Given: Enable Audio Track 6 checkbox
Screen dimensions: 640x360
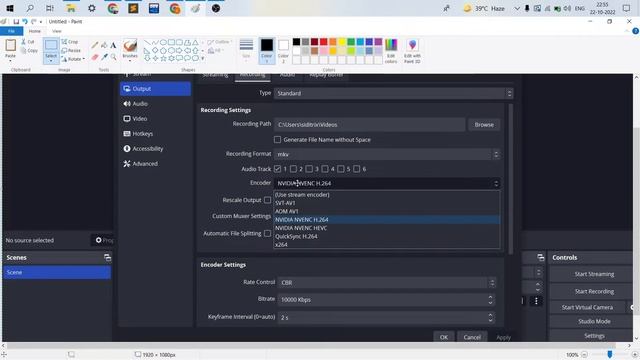Looking at the screenshot, I should 357,169.
